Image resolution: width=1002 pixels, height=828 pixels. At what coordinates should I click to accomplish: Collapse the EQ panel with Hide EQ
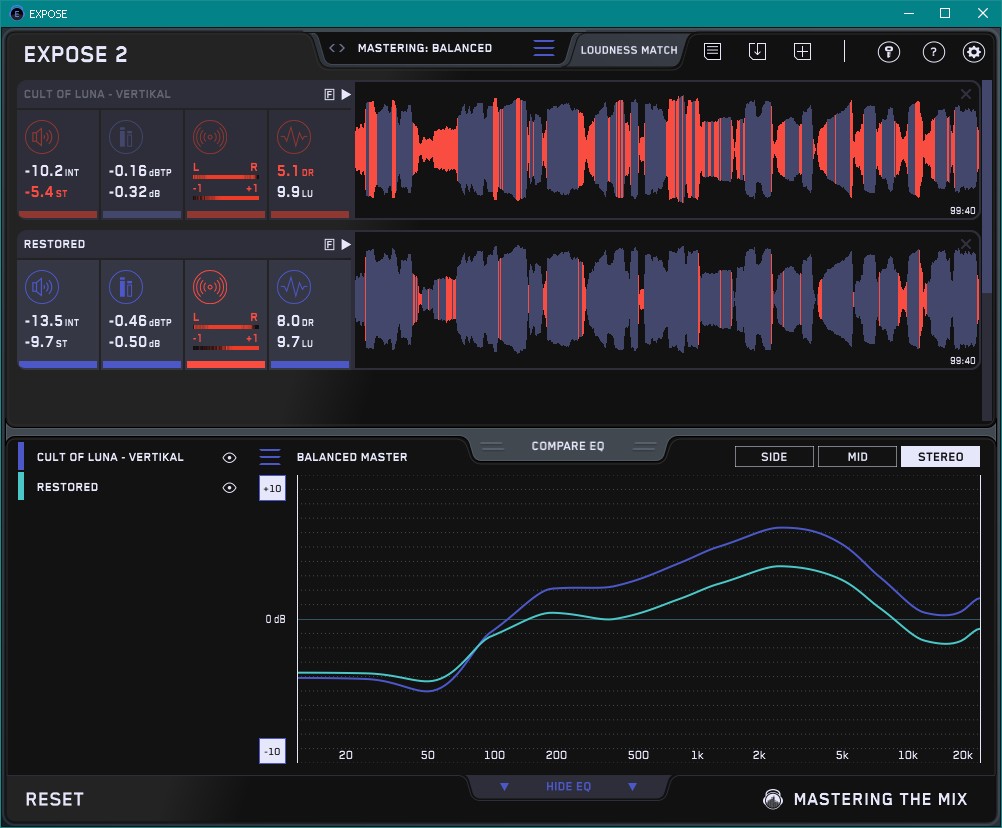coord(568,787)
